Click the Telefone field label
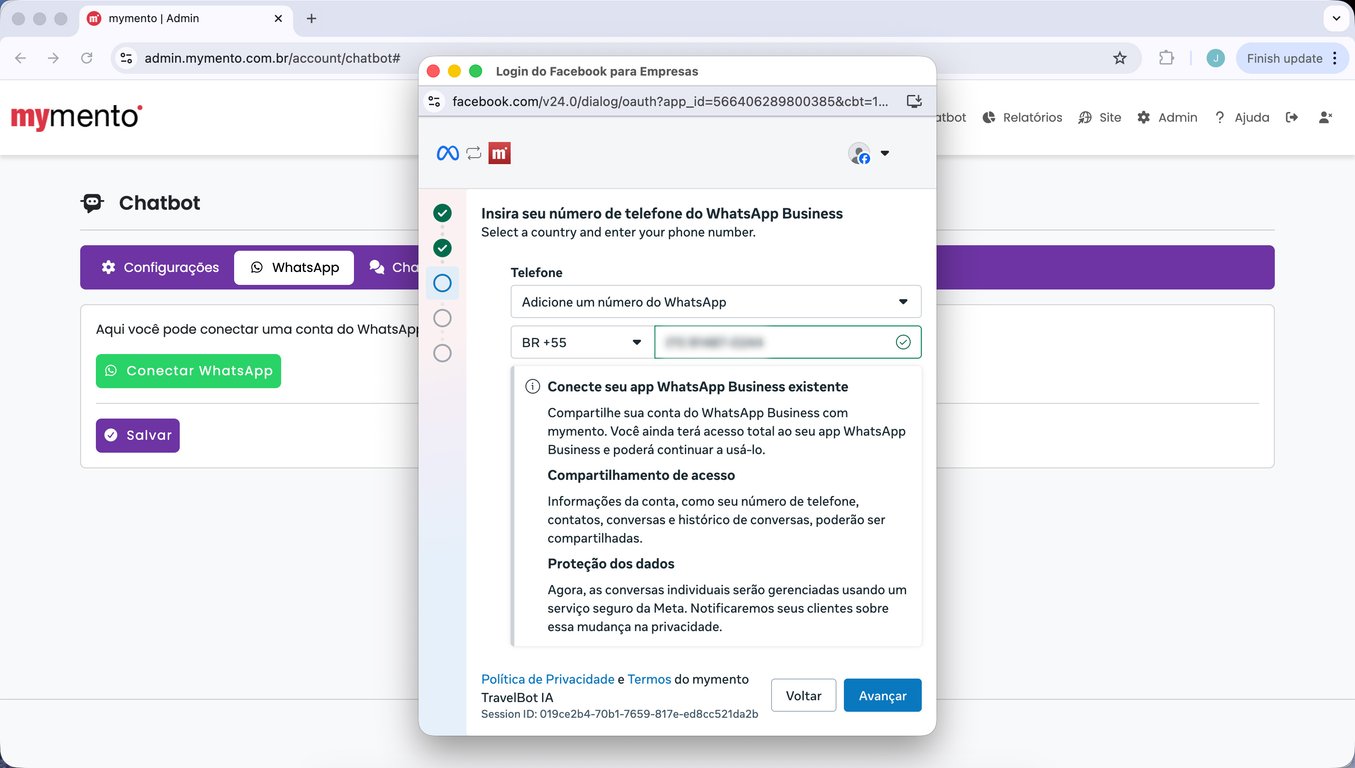 coord(536,273)
